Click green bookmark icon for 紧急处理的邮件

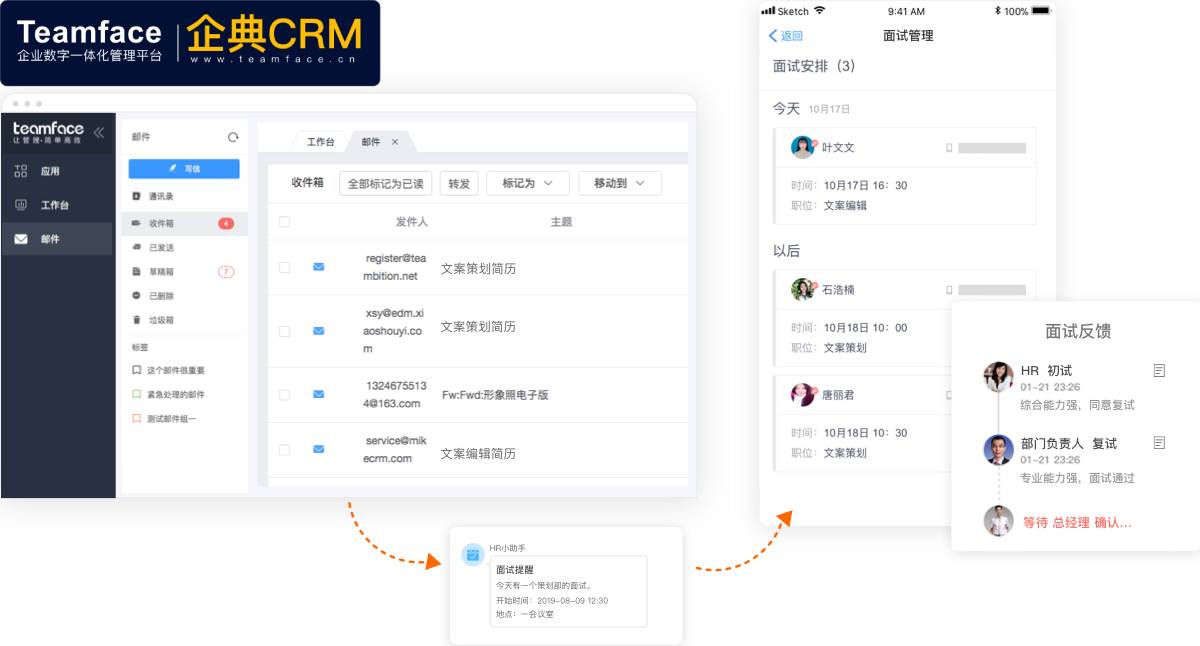pos(137,394)
